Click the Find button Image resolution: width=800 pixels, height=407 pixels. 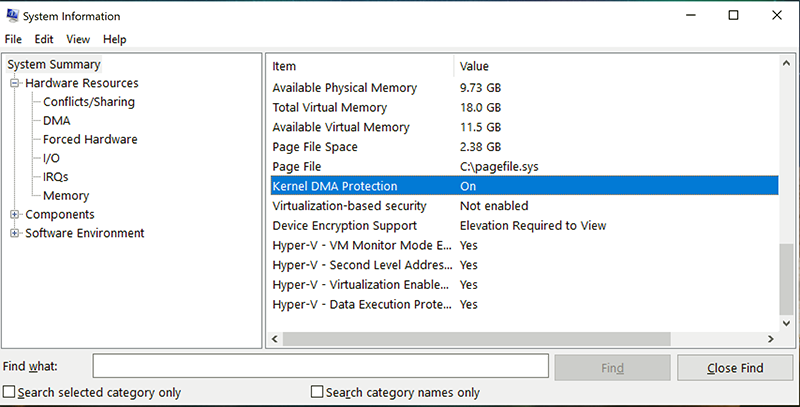pos(612,368)
